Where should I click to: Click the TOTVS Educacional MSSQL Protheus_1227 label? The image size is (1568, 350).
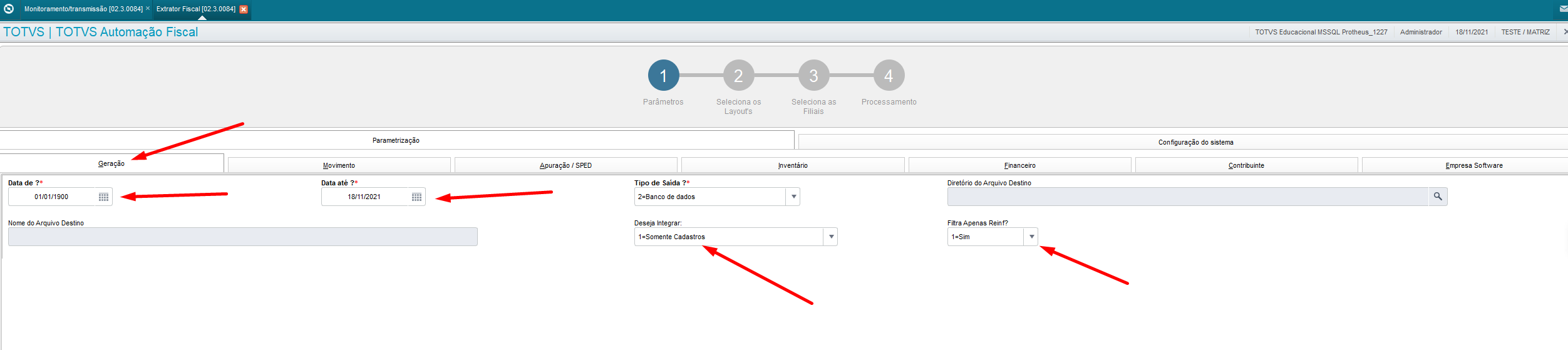tap(1321, 32)
